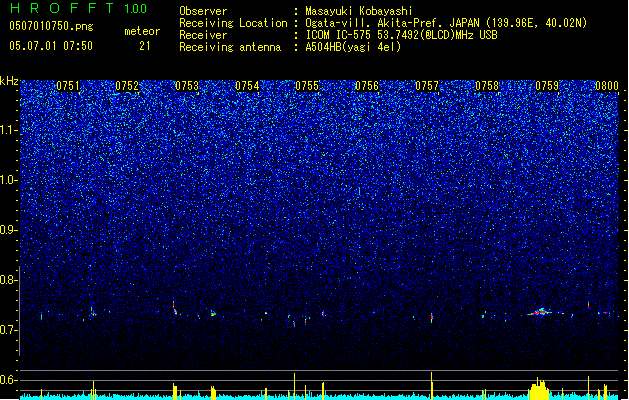Screen dimensions: 629x400
Task: Click the date stamp 05.07.01 07:50
Action: pos(51,46)
